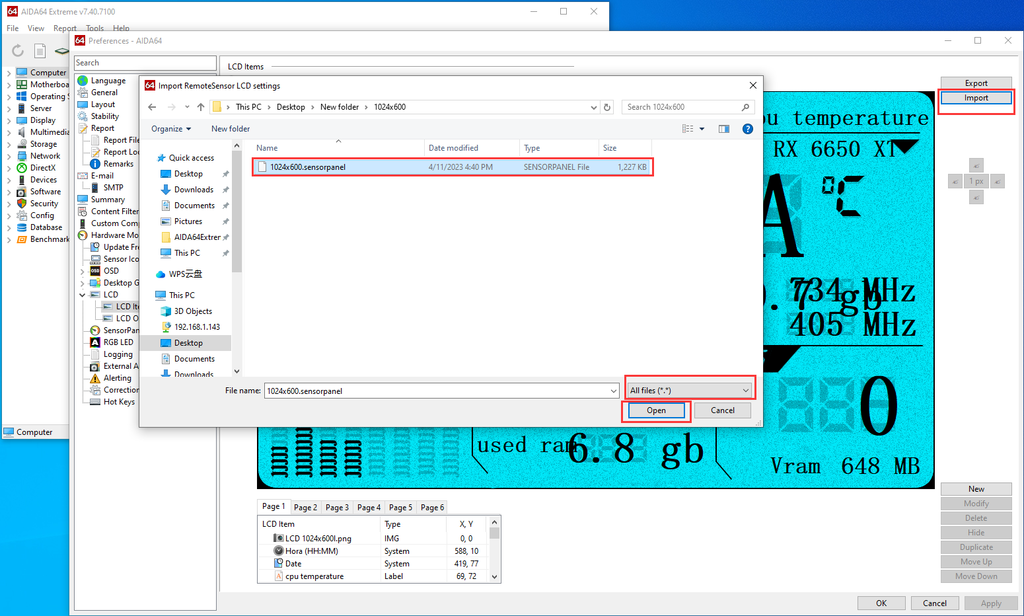Screen dimensions: 1024x616
Task: Click the Open button
Action: [x=656, y=410]
